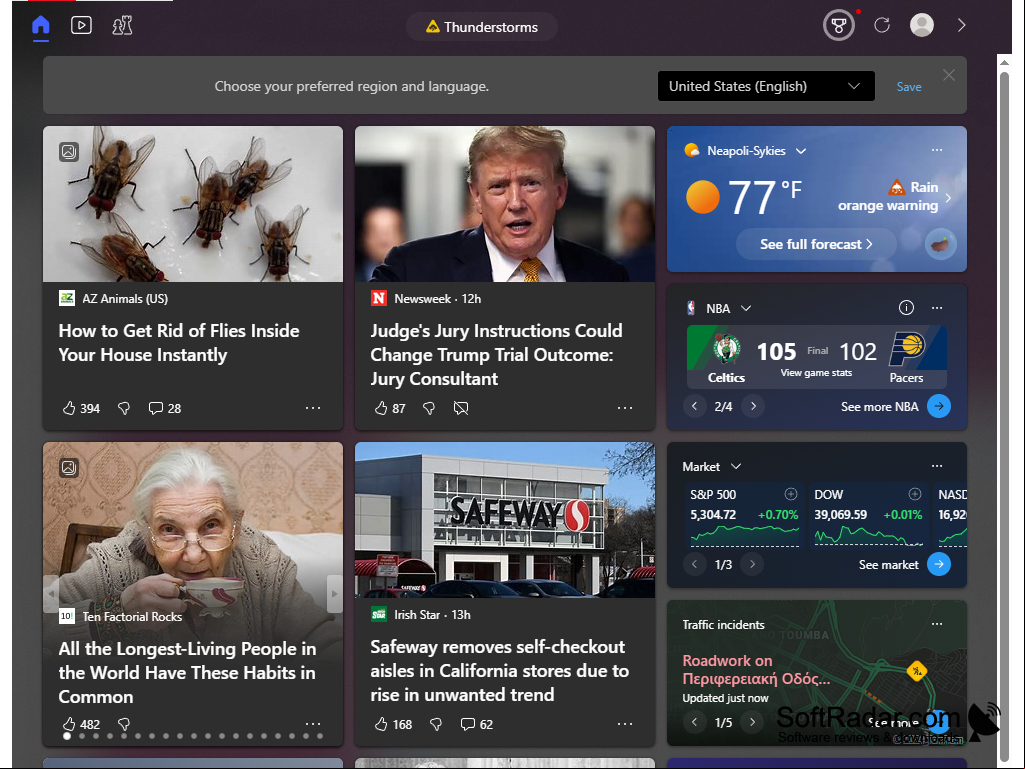Open comments on the flies article (28)
The width and height of the screenshot is (1025, 769).
pyautogui.click(x=165, y=408)
